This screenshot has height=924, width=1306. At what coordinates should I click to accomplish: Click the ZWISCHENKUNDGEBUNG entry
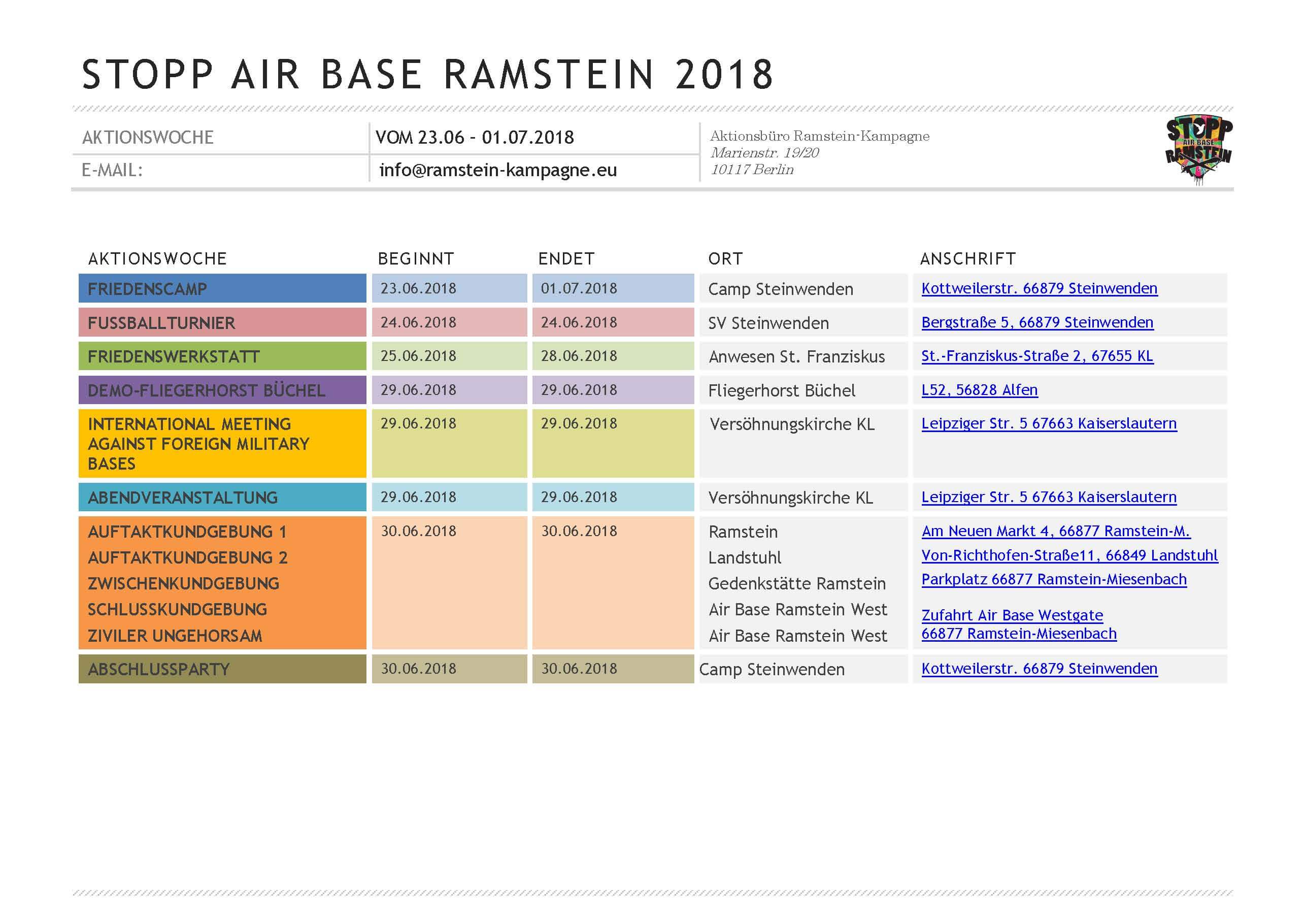click(183, 584)
